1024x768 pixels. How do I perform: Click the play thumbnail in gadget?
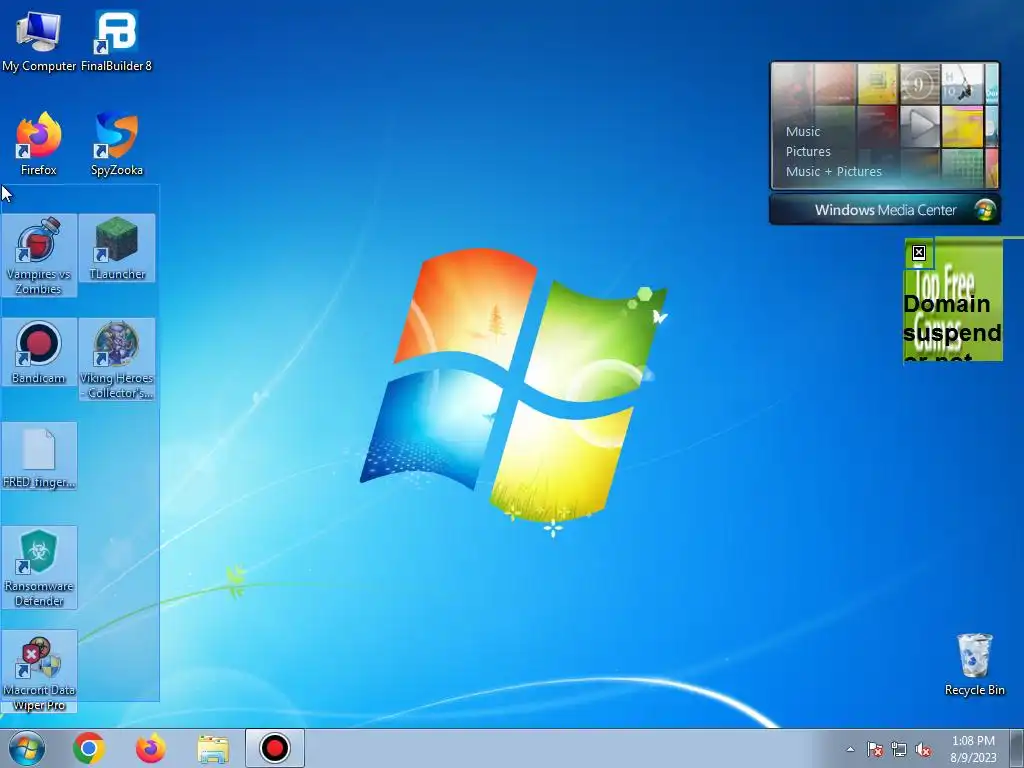pyautogui.click(x=920, y=126)
